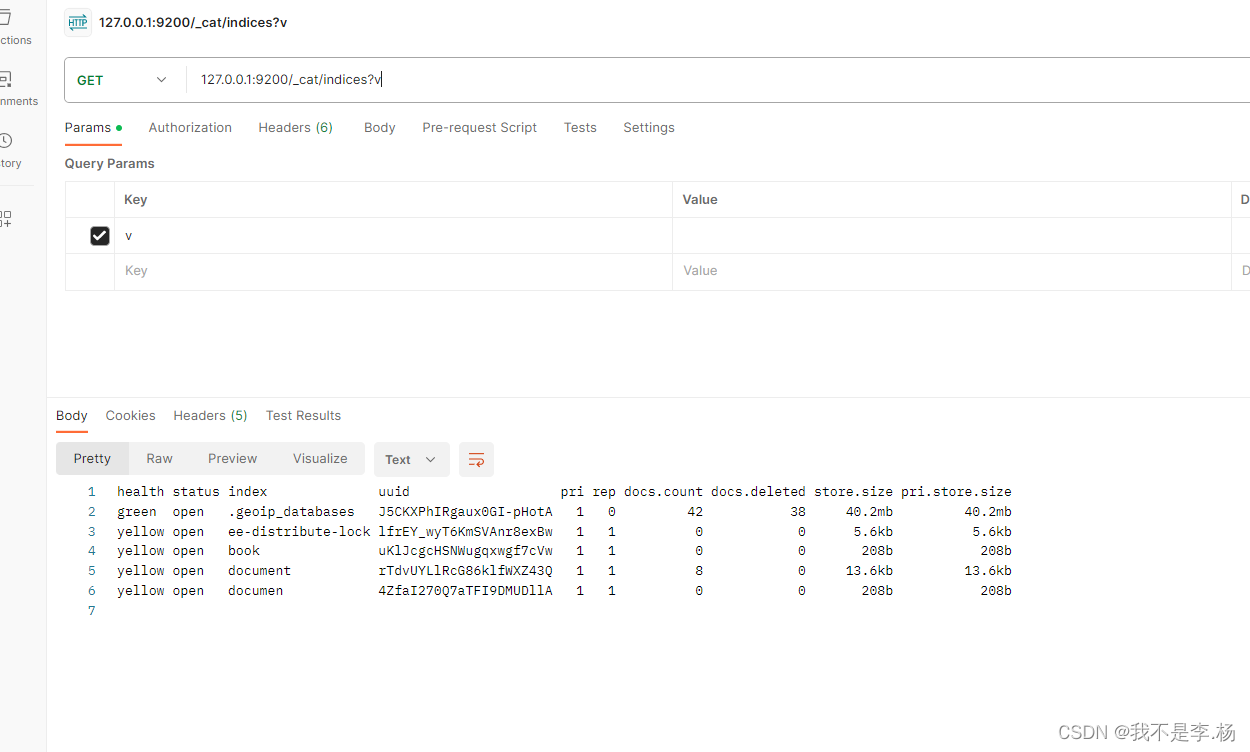This screenshot has width=1250, height=752.
Task: Click the uuid '4ZfaI270Q7aTFI9DMUDllA'
Action: tap(465, 591)
